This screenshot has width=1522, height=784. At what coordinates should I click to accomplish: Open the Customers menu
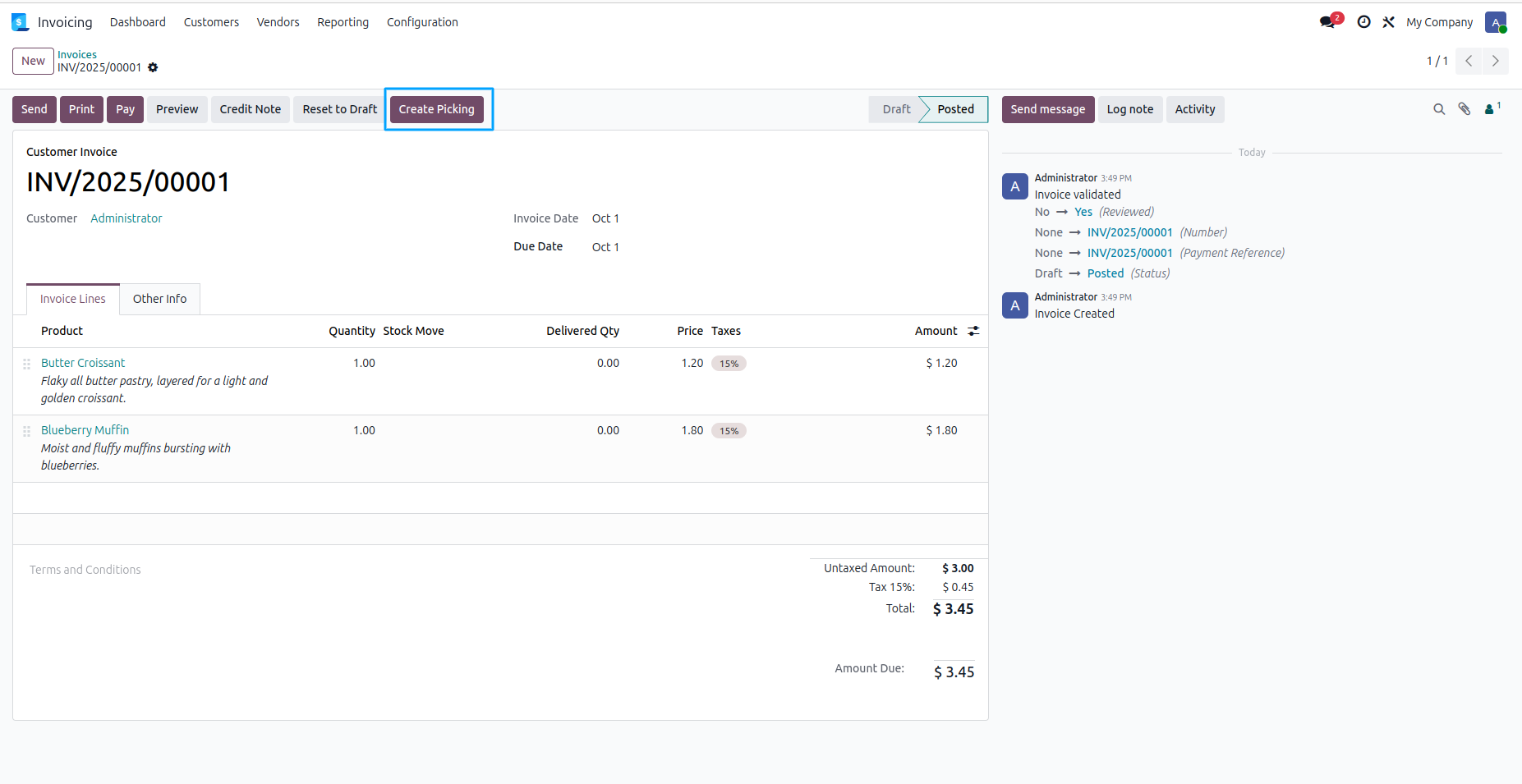211,22
